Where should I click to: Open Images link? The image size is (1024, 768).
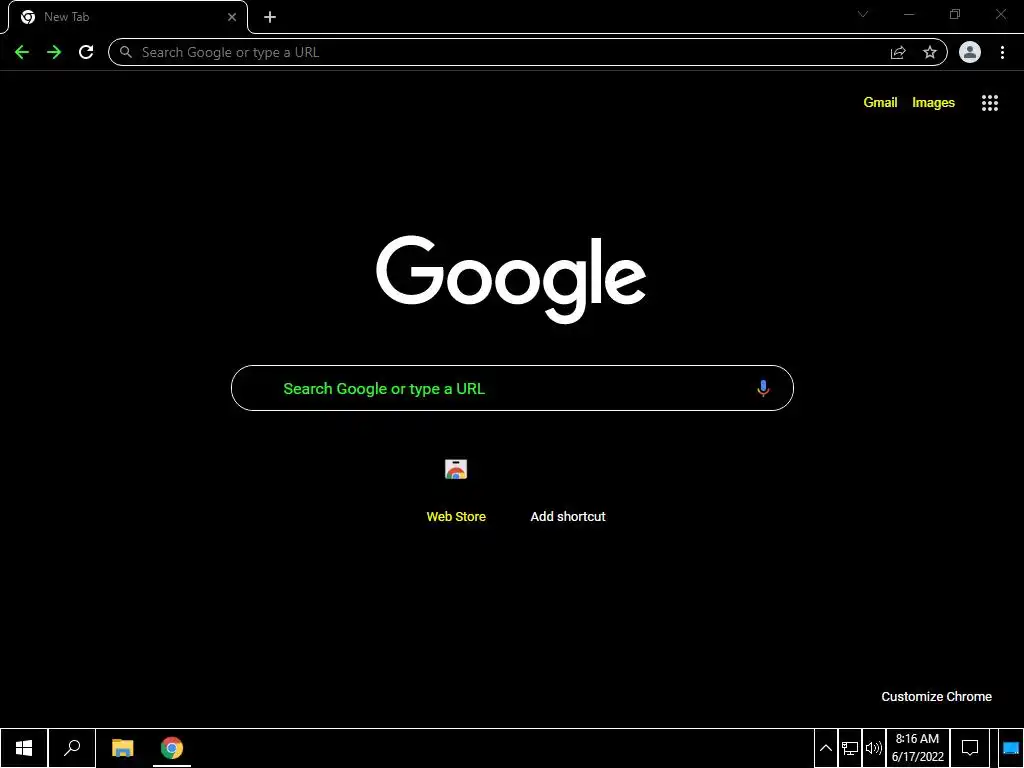(933, 103)
